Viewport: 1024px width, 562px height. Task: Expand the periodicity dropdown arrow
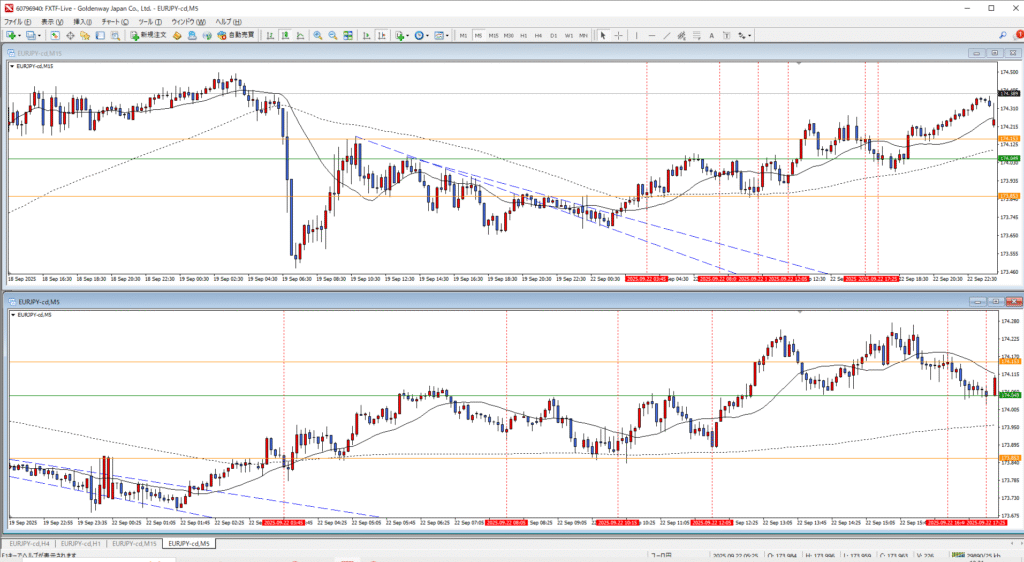tap(427, 35)
